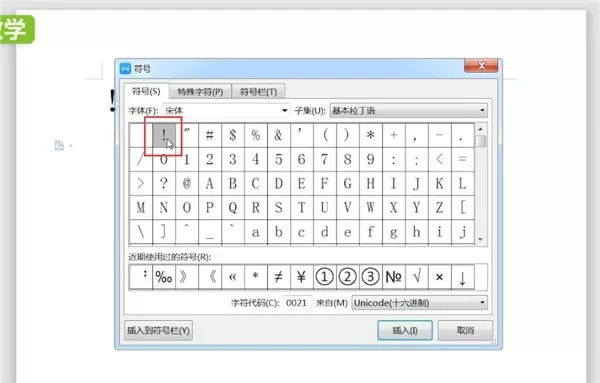Choose the letter Q symbol
The height and width of the screenshot is (383, 600).
tap(233, 208)
